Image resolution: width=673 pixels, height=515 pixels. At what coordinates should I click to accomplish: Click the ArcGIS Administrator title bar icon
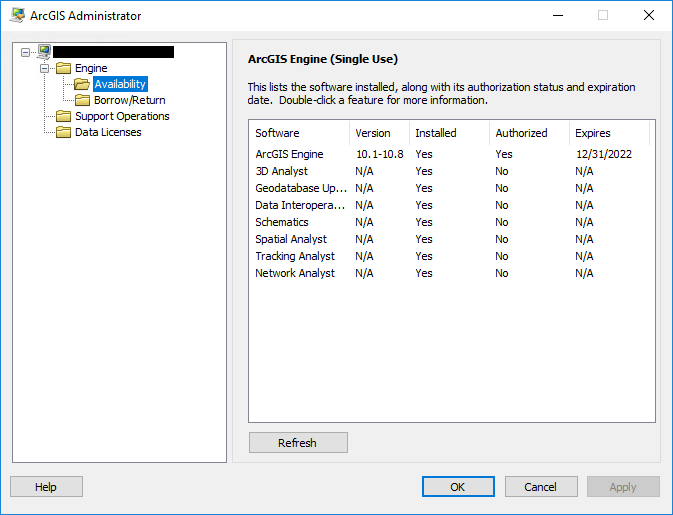pyautogui.click(x=17, y=15)
